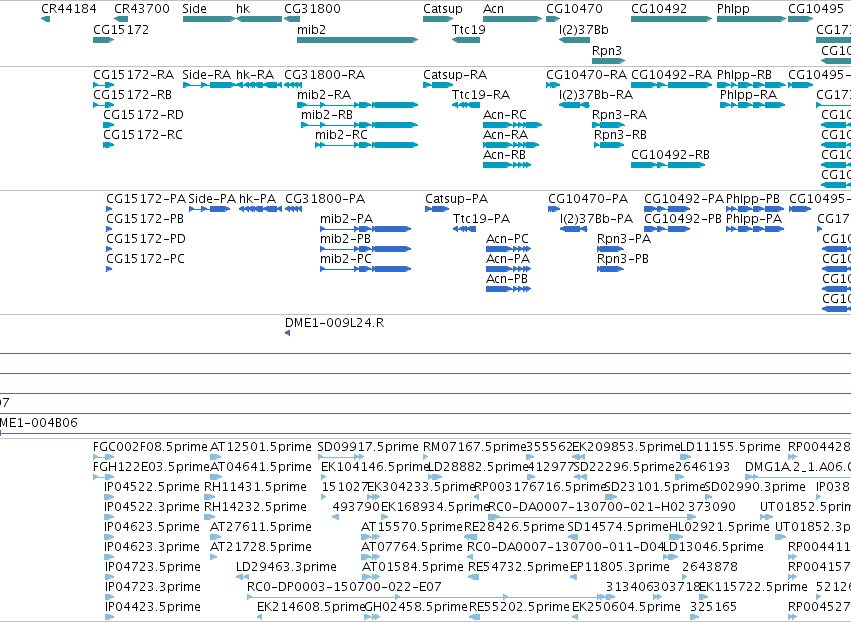Open the CG10492-RB transcript label
This screenshot has width=851, height=622.
(x=670, y=155)
